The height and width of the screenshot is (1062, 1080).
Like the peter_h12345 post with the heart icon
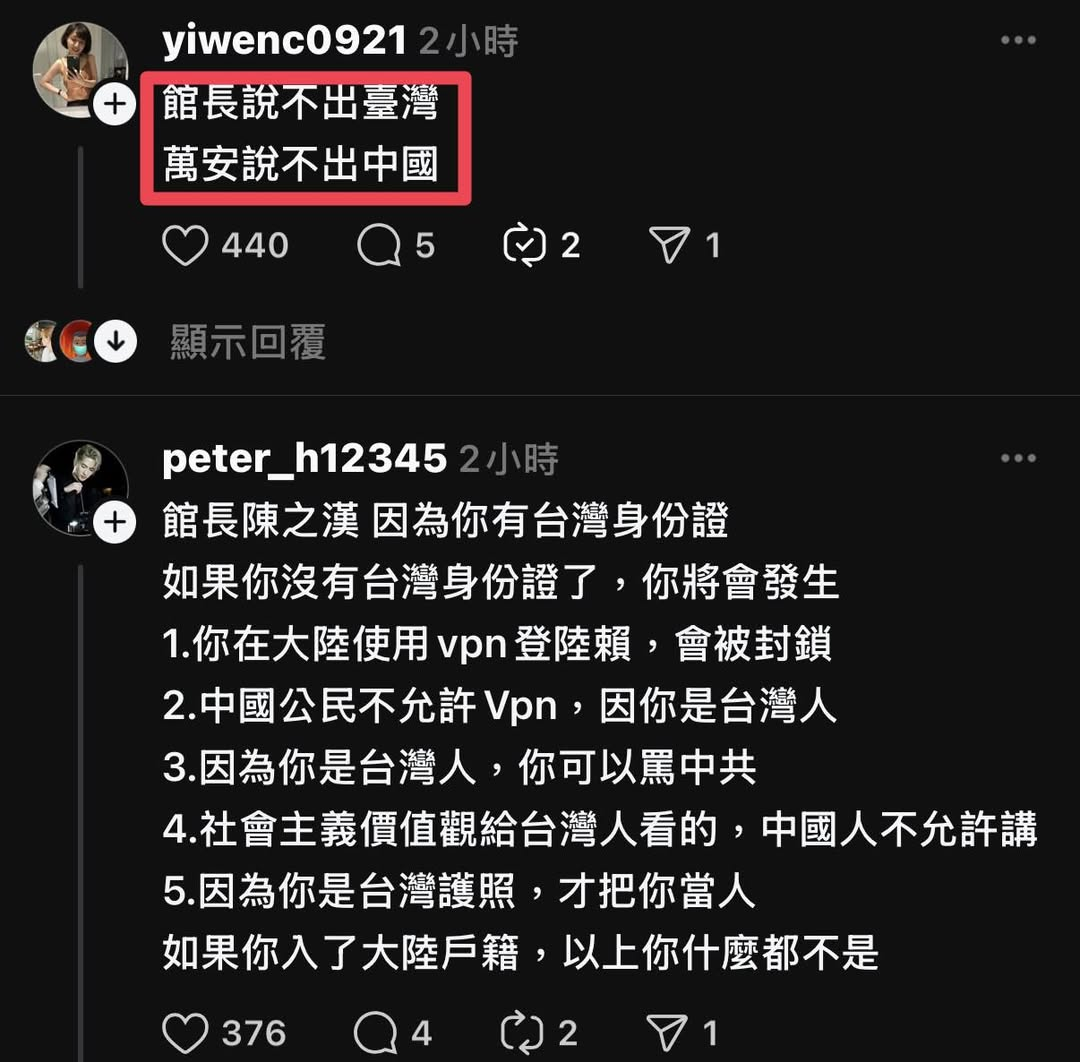tap(185, 1033)
